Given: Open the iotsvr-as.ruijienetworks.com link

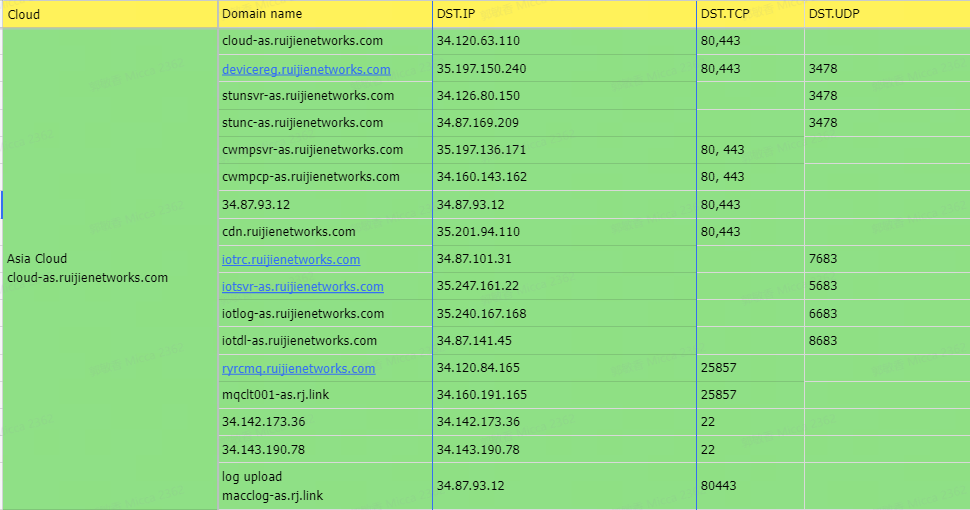Looking at the screenshot, I should coord(303,287).
